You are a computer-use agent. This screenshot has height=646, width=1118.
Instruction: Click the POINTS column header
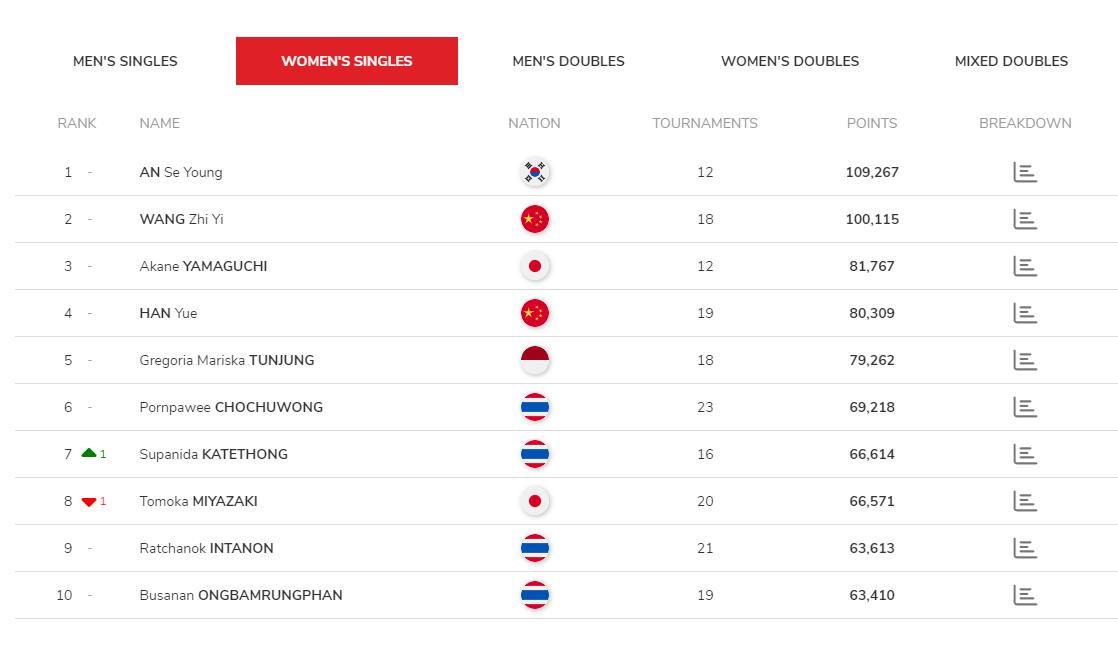click(x=871, y=123)
